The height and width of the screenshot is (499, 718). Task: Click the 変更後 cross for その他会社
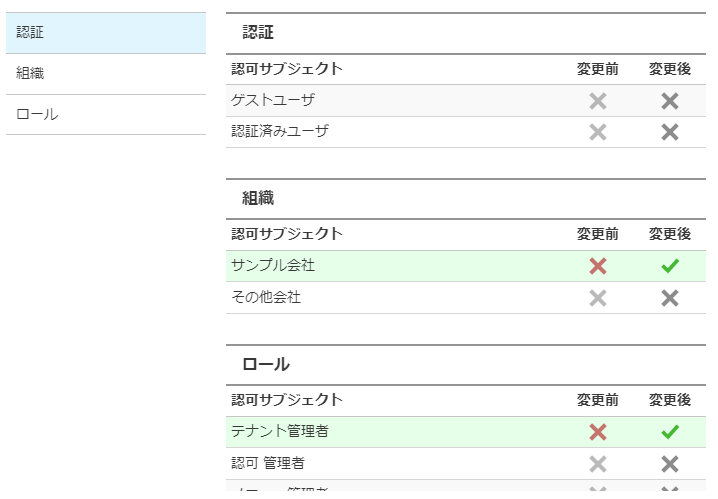[x=669, y=298]
